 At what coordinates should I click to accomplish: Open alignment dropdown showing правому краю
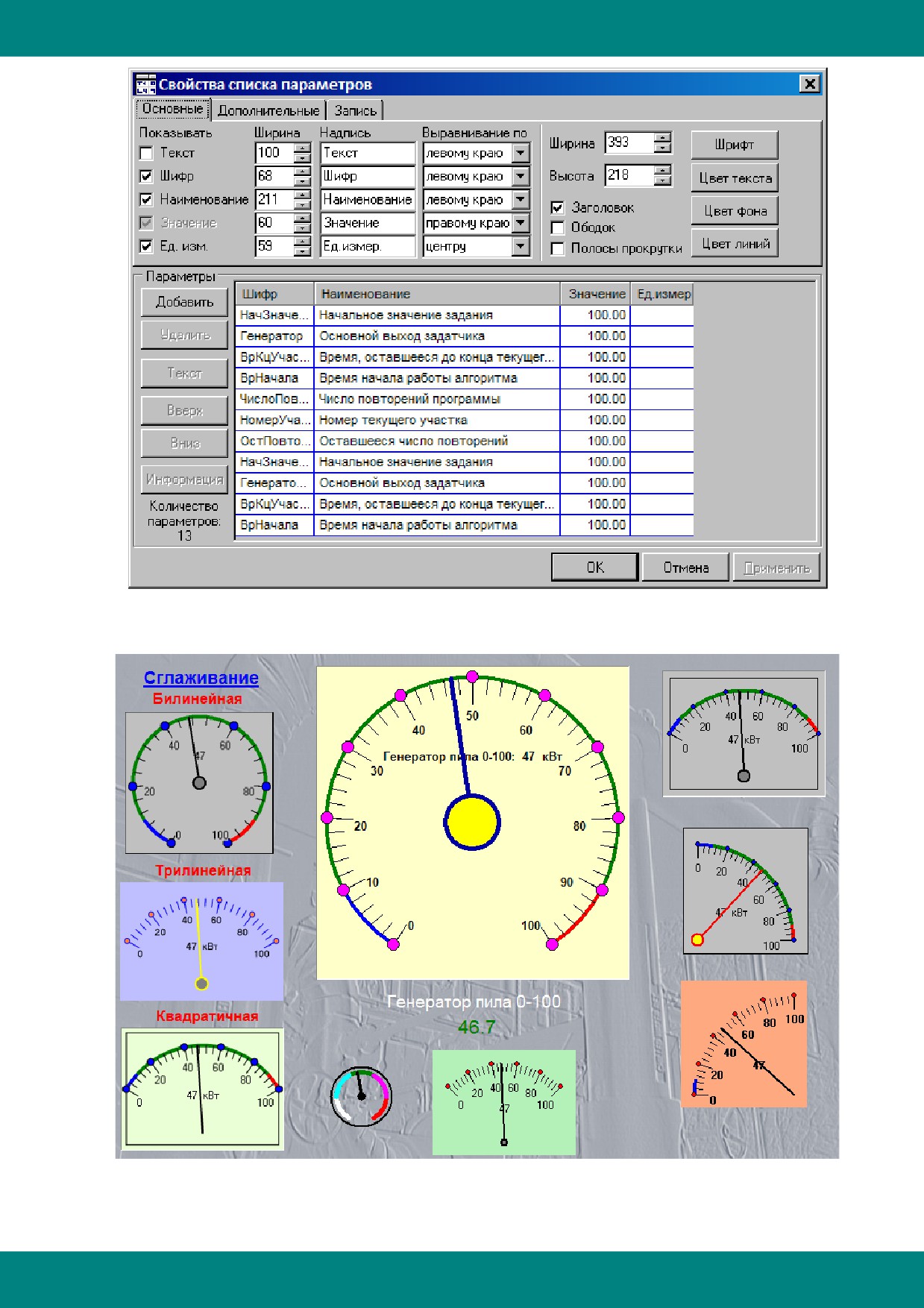521,223
